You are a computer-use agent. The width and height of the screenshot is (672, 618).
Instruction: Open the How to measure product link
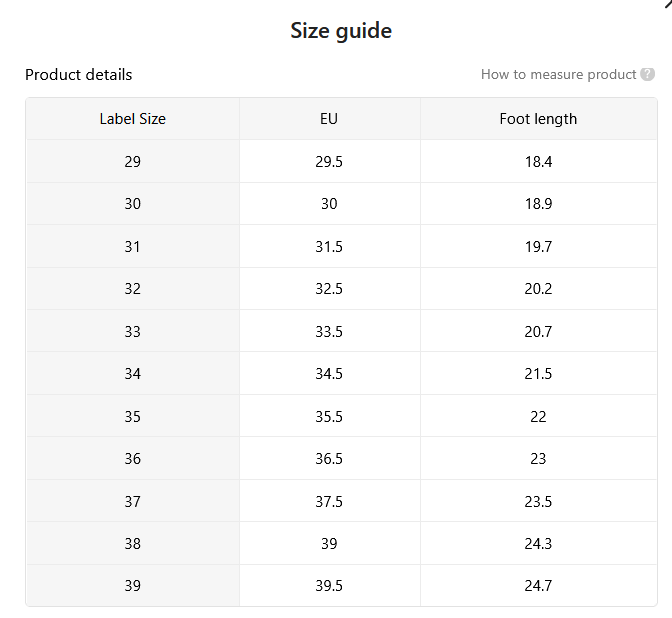pyautogui.click(x=558, y=74)
